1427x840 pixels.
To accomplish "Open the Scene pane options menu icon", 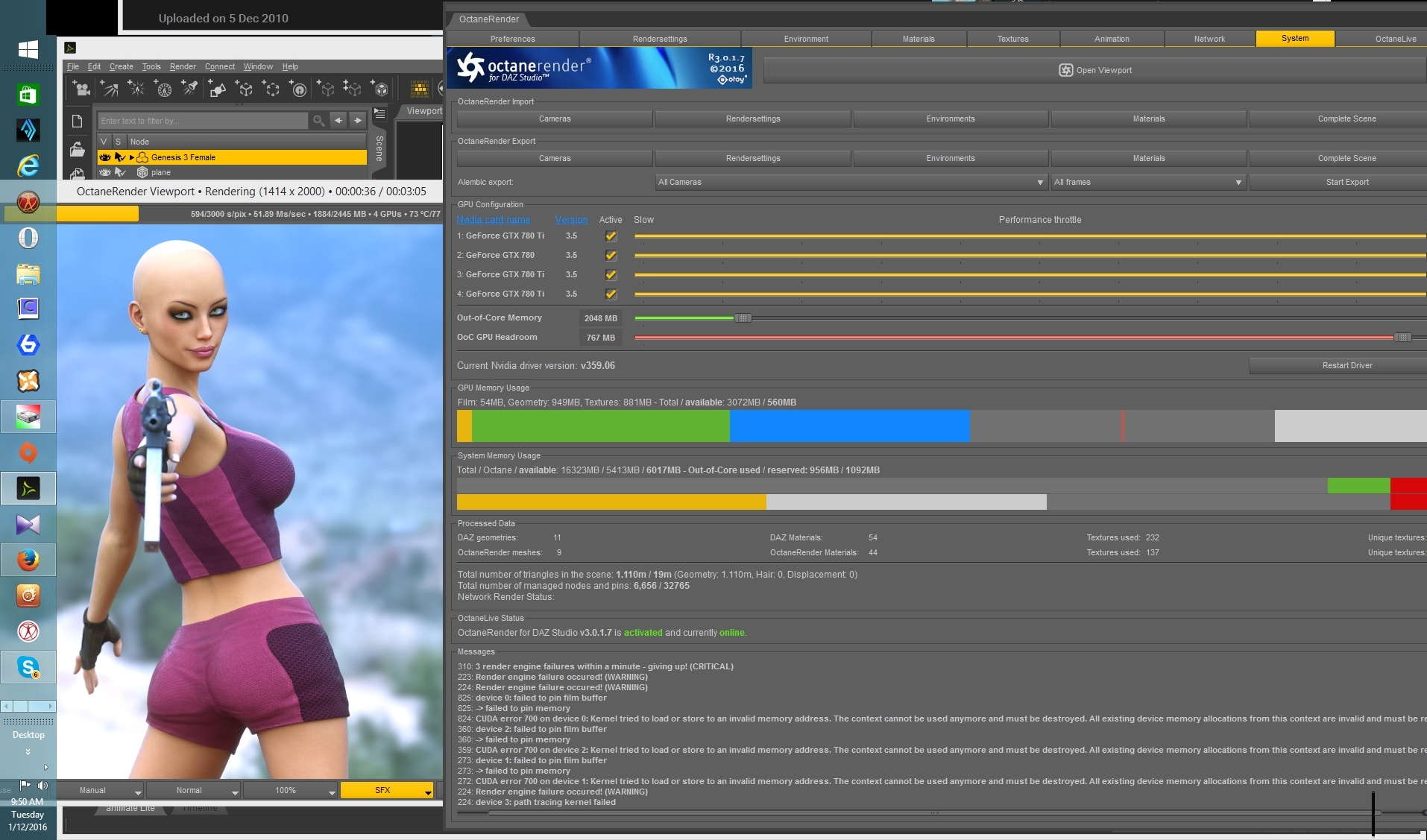I will (x=379, y=113).
